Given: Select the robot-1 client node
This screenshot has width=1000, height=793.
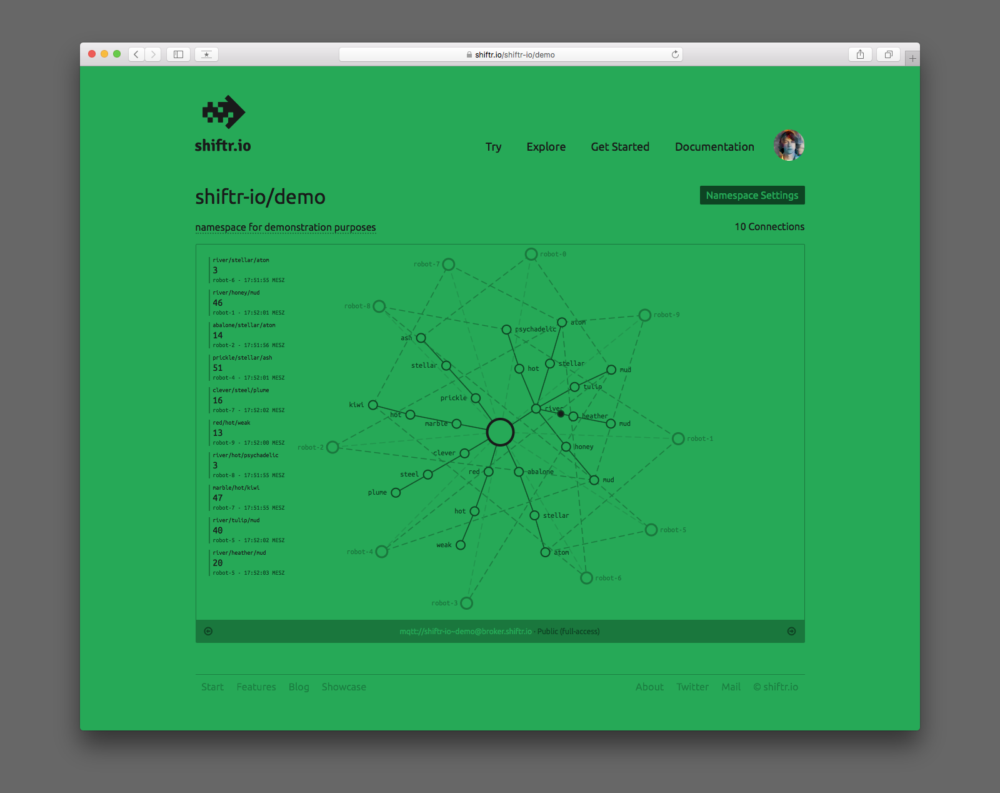Looking at the screenshot, I should click(x=678, y=438).
